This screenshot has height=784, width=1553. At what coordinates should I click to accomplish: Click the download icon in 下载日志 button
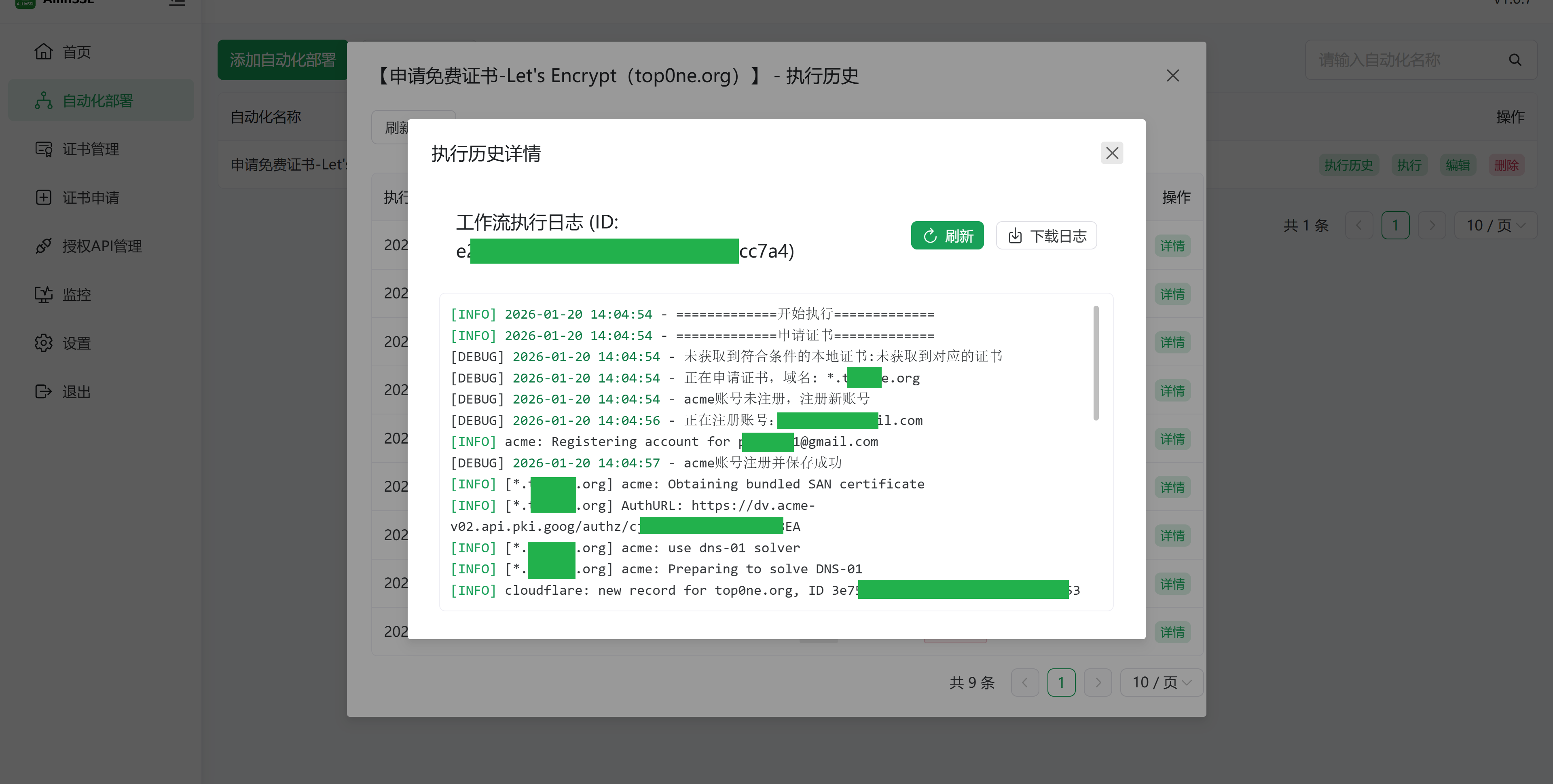click(x=1015, y=236)
